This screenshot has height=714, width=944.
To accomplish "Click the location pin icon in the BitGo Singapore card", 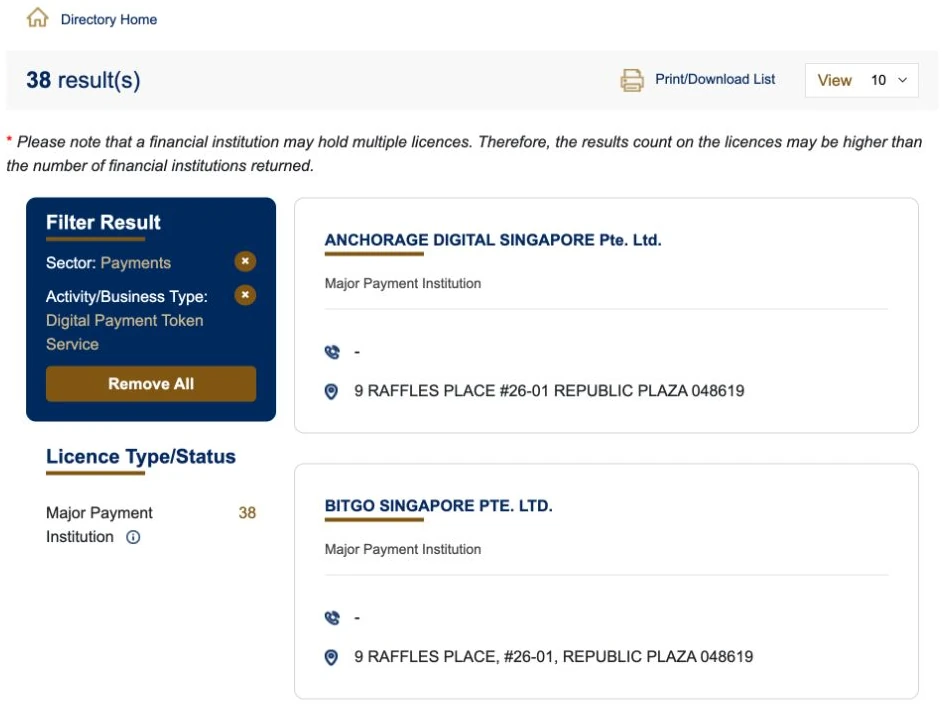I will (x=331, y=657).
